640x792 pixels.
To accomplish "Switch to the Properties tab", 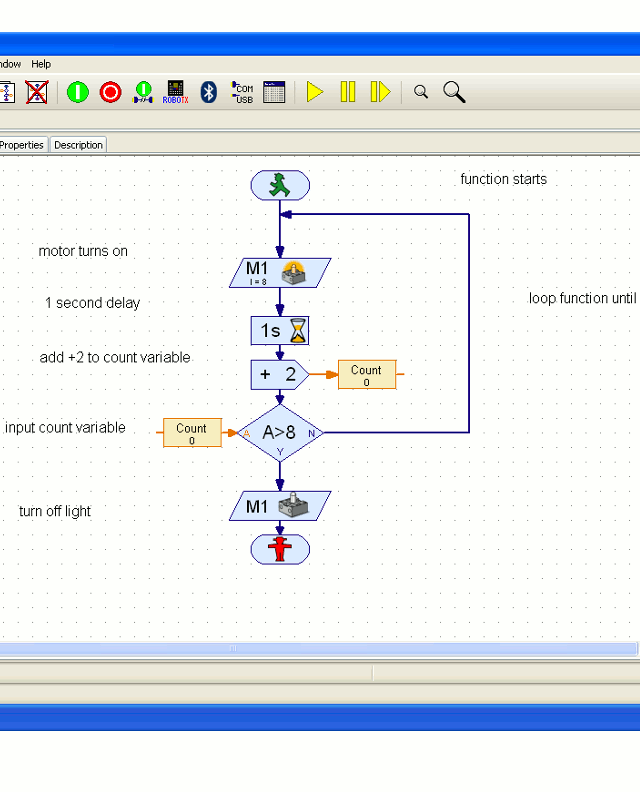I will [22, 145].
